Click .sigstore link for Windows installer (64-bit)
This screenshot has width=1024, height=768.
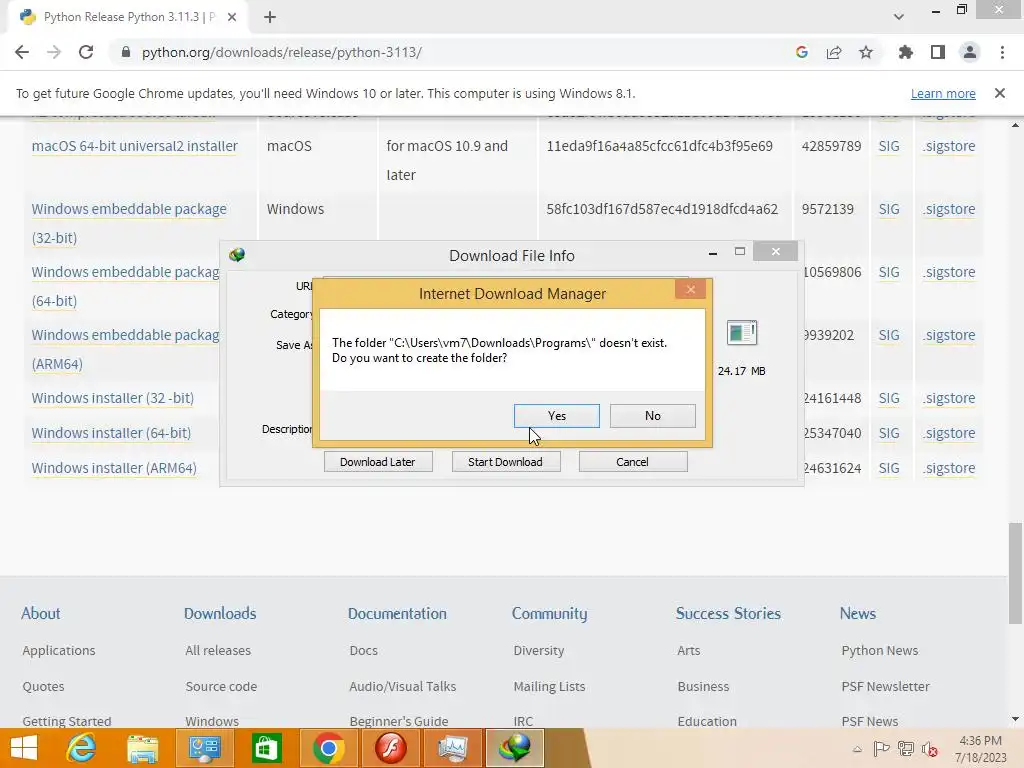point(949,433)
